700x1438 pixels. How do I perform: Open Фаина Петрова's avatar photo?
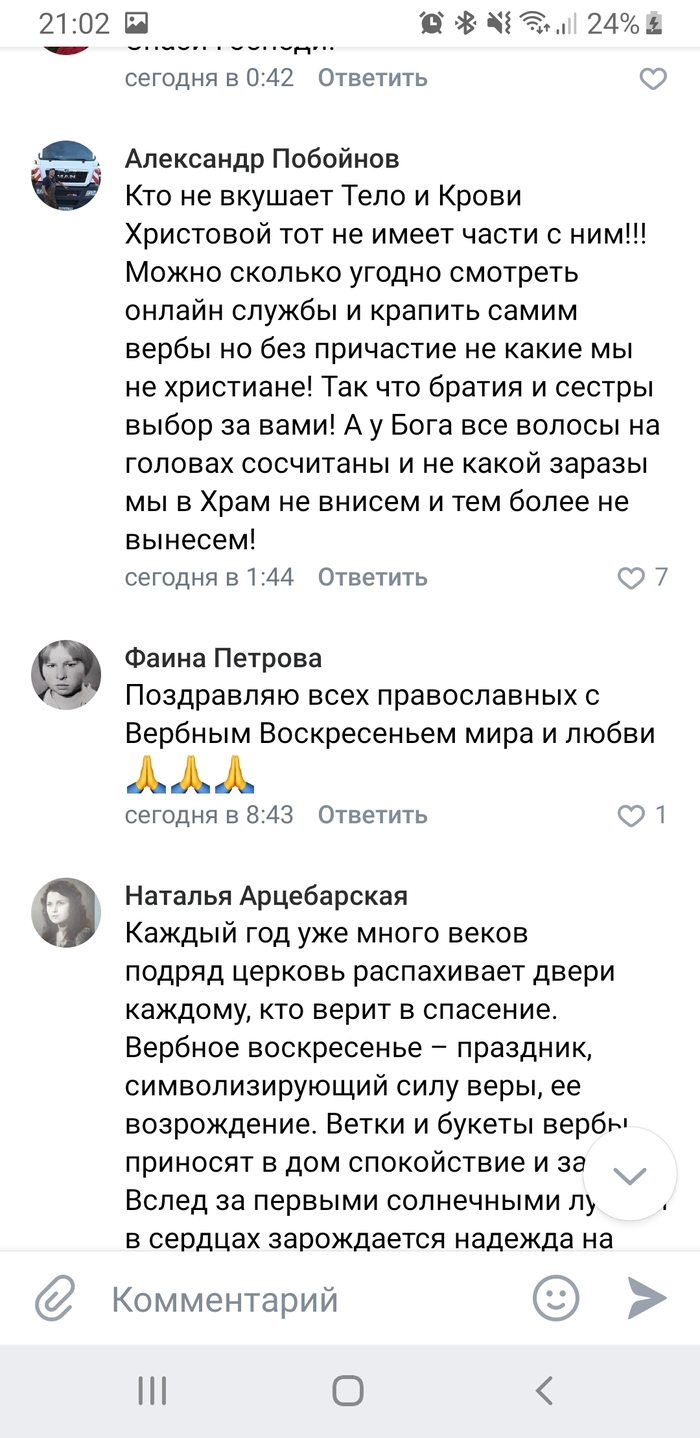66,674
